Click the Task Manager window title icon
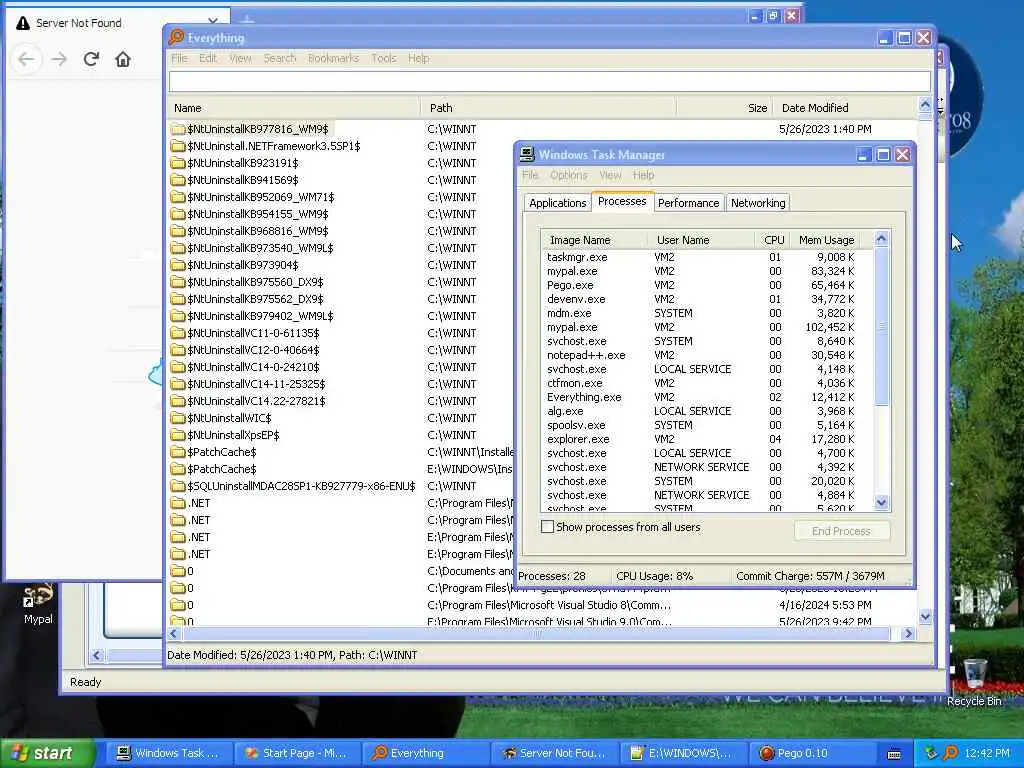 527,155
